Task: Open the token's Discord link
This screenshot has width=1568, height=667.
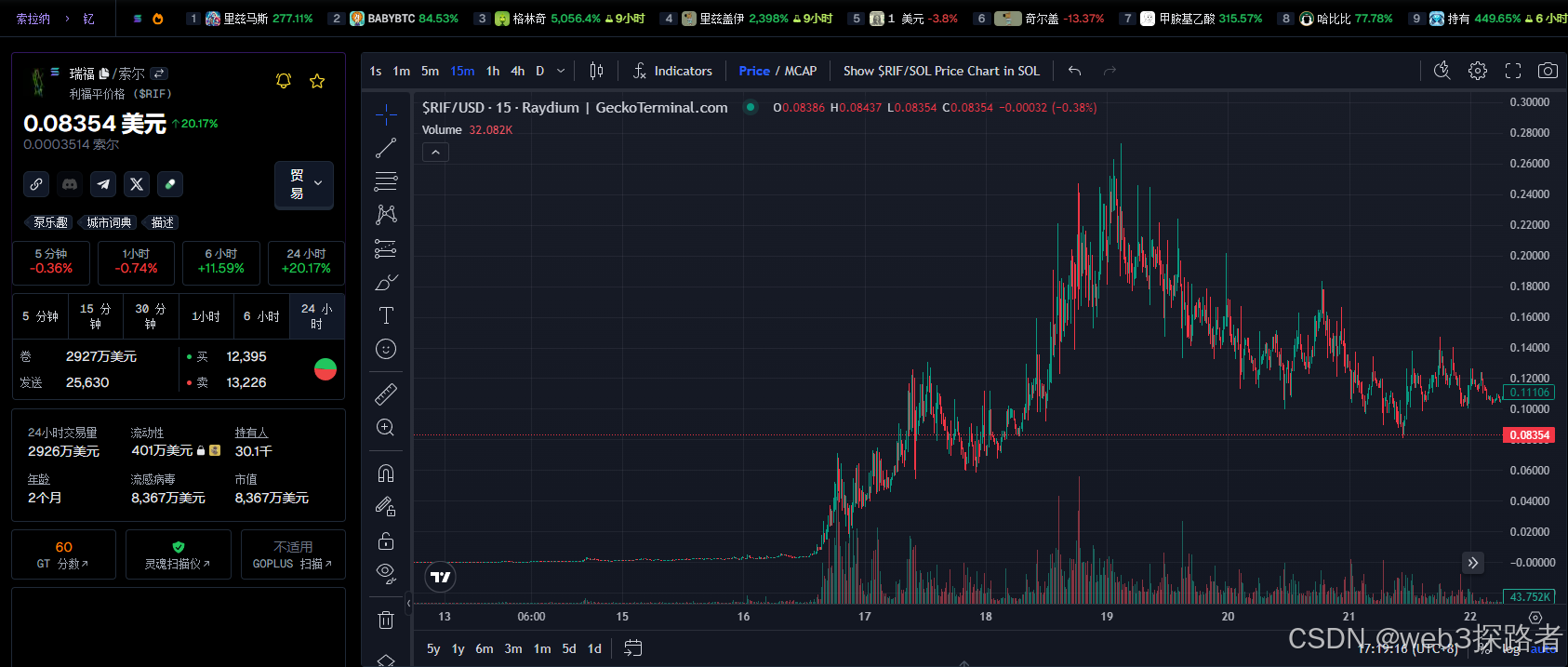Action: click(70, 184)
